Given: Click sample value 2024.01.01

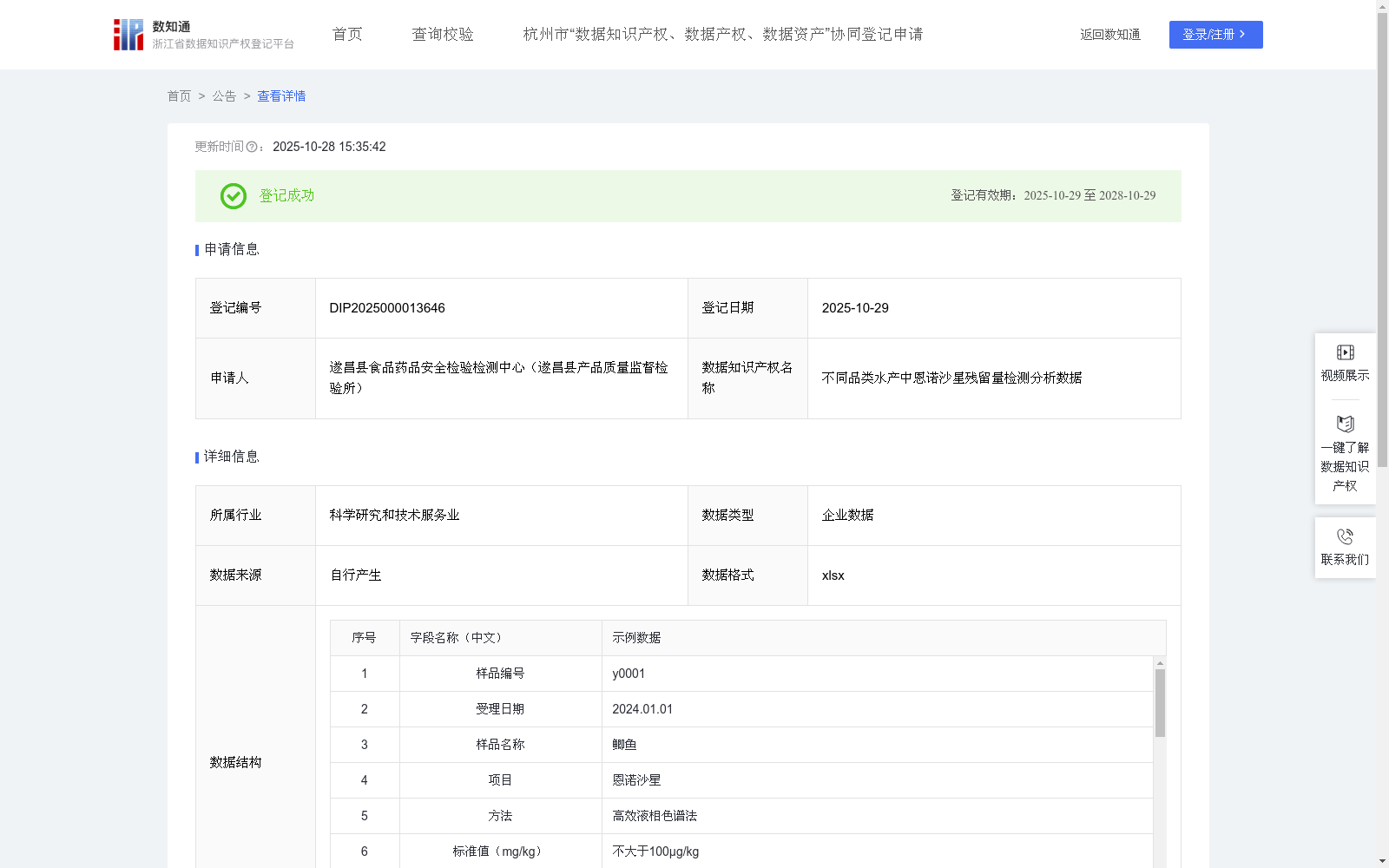Looking at the screenshot, I should coord(642,709).
